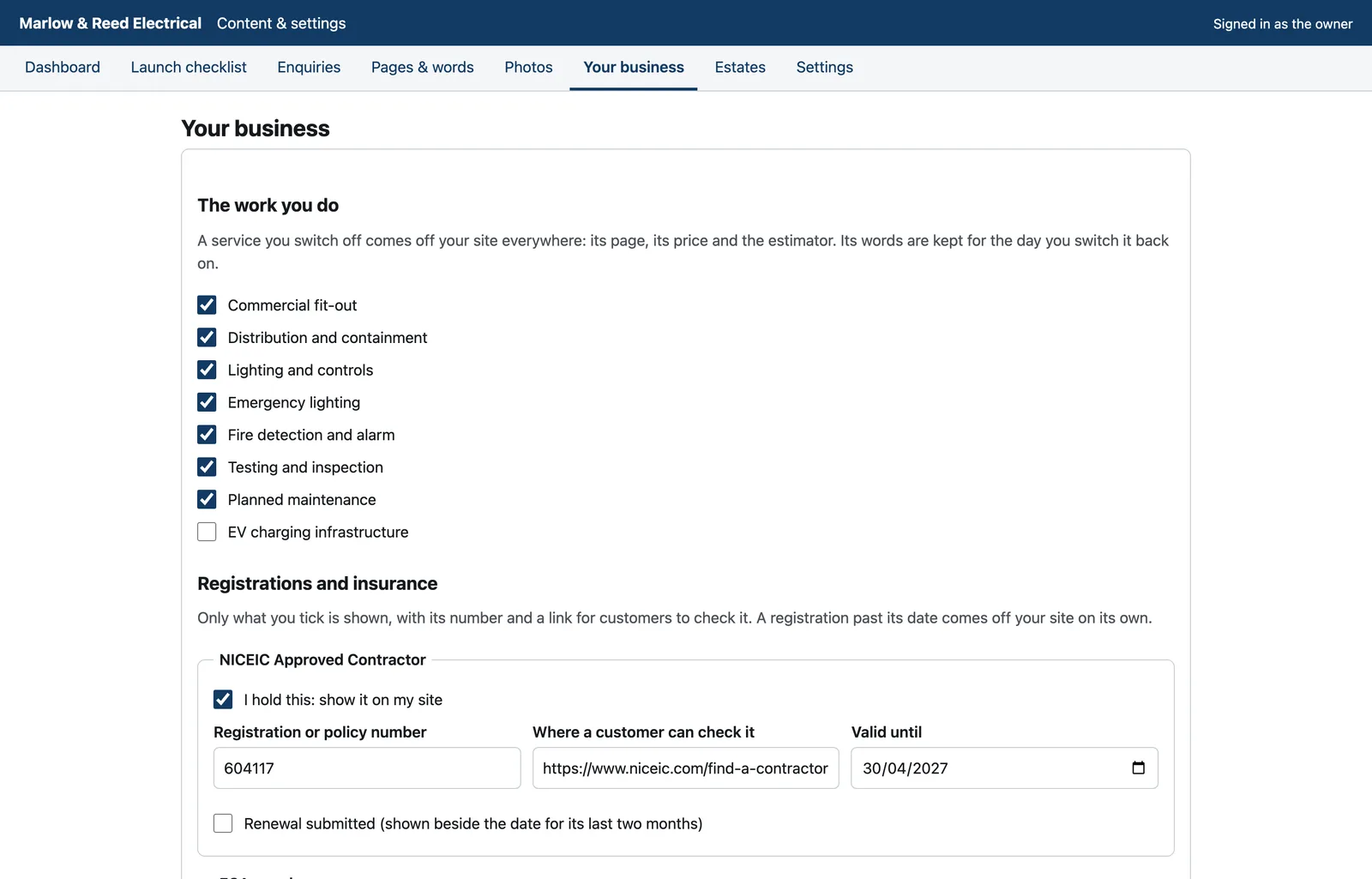Click the 'Content & settings' header text
Screen dimensions: 1372x879
pos(281,23)
